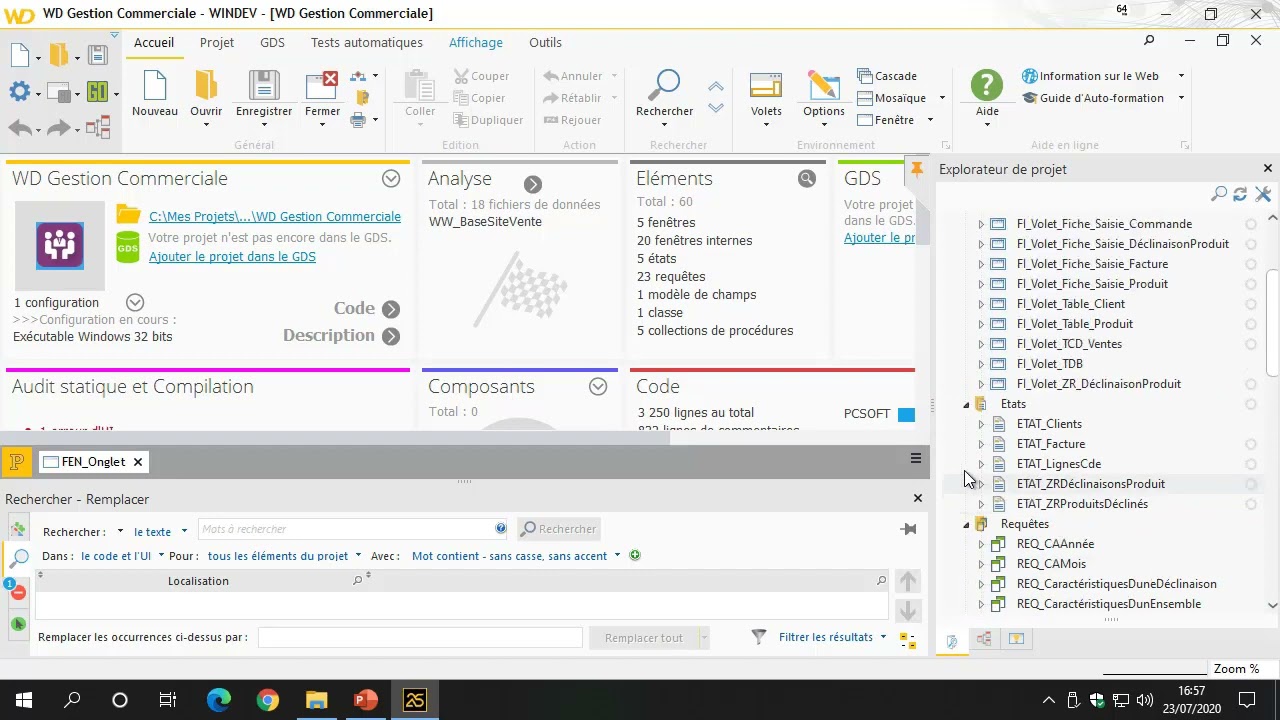Expand the REQ_CAAnnée tree node
This screenshot has width=1280, height=720.
pos(981,544)
